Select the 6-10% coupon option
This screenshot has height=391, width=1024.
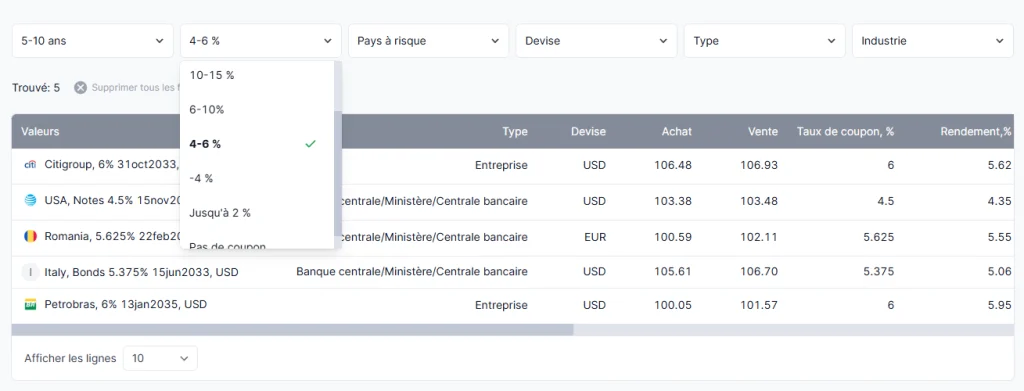(257, 110)
